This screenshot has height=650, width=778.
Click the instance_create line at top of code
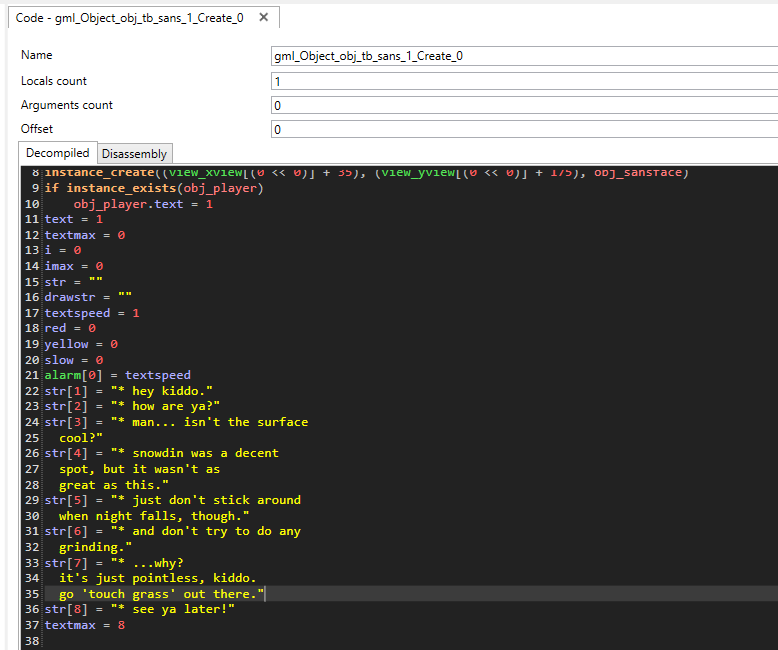coord(367,173)
